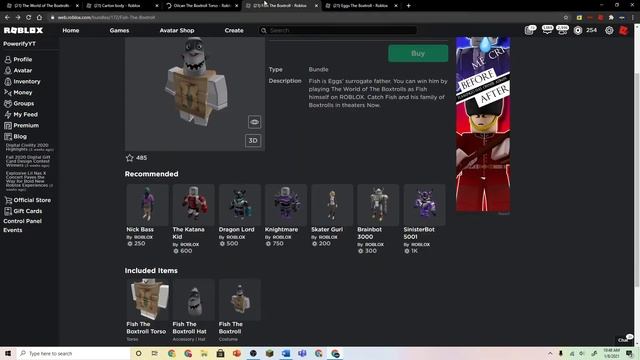This screenshot has height=360, width=640.
Task: Open Inventory from the sidebar
Action: (22, 82)
